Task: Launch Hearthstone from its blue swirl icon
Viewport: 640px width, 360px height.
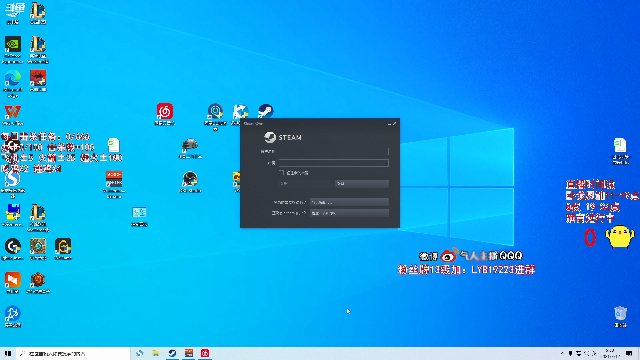Action: click(x=38, y=249)
